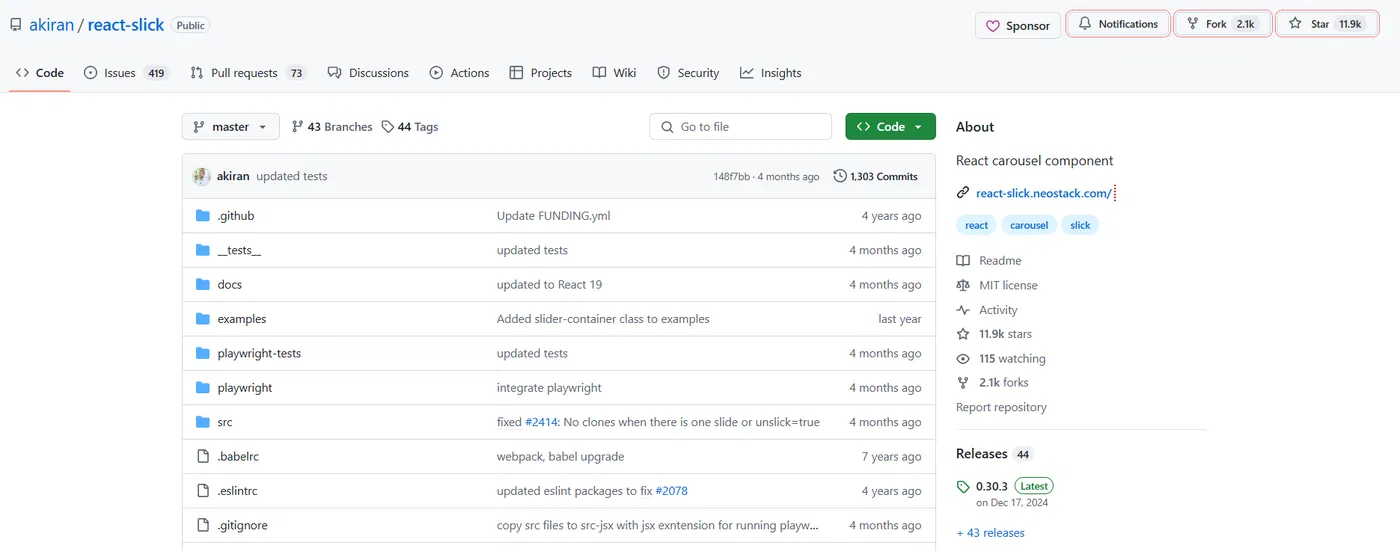Viewport: 1400px width, 551px height.
Task: Click the Go to file search field
Action: [x=741, y=127]
